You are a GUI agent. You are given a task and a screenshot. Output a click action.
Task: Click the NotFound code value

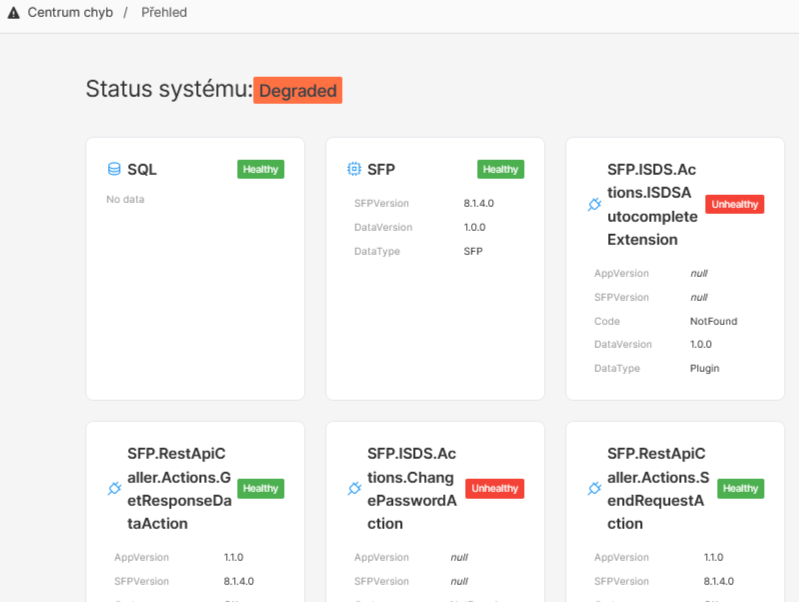[x=713, y=321]
